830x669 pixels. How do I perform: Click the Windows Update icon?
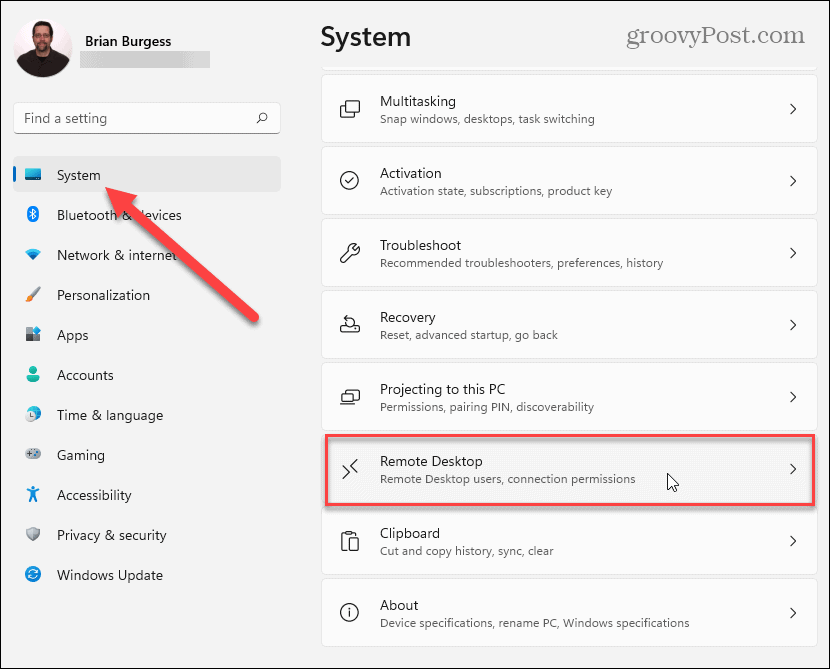(34, 575)
